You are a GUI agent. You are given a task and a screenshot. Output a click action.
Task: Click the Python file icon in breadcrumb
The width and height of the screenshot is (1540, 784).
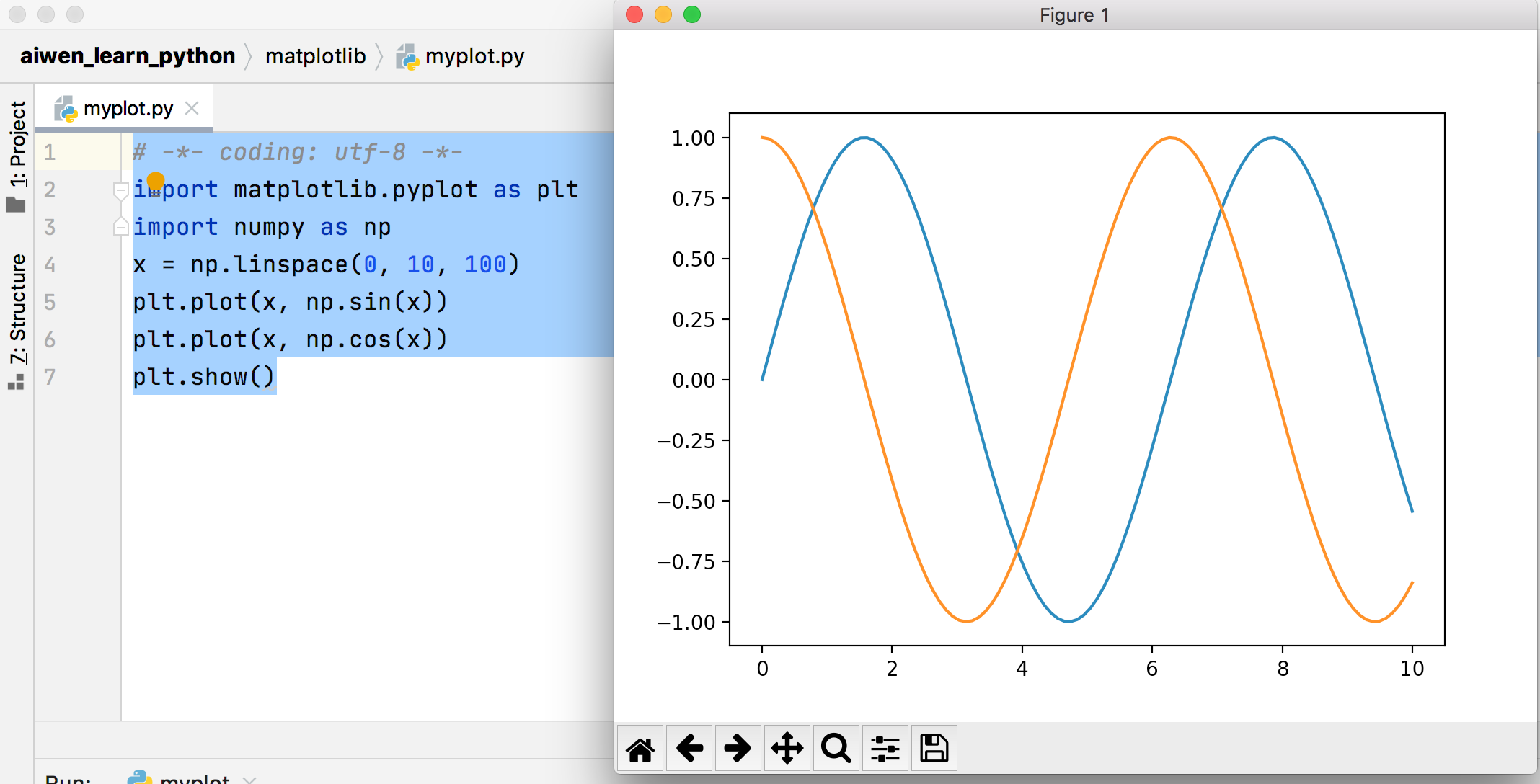point(407,56)
